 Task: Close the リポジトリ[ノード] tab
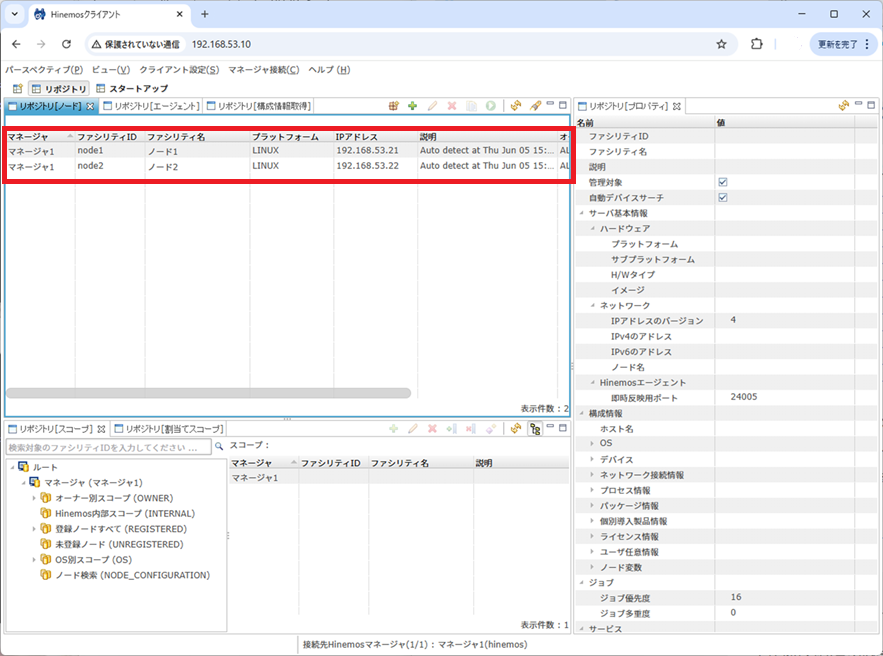tap(90, 106)
